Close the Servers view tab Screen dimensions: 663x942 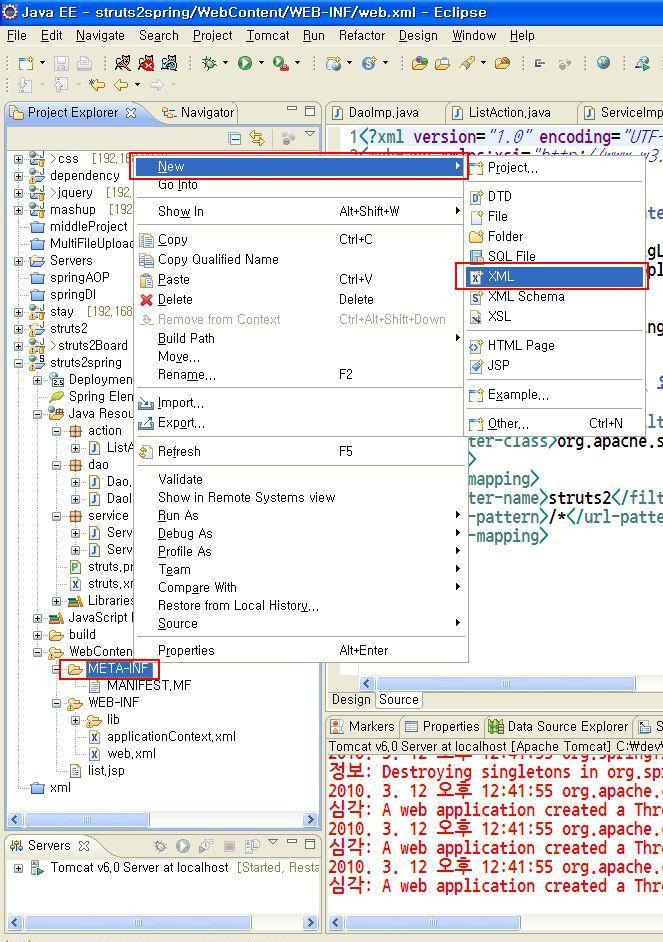pos(84,845)
